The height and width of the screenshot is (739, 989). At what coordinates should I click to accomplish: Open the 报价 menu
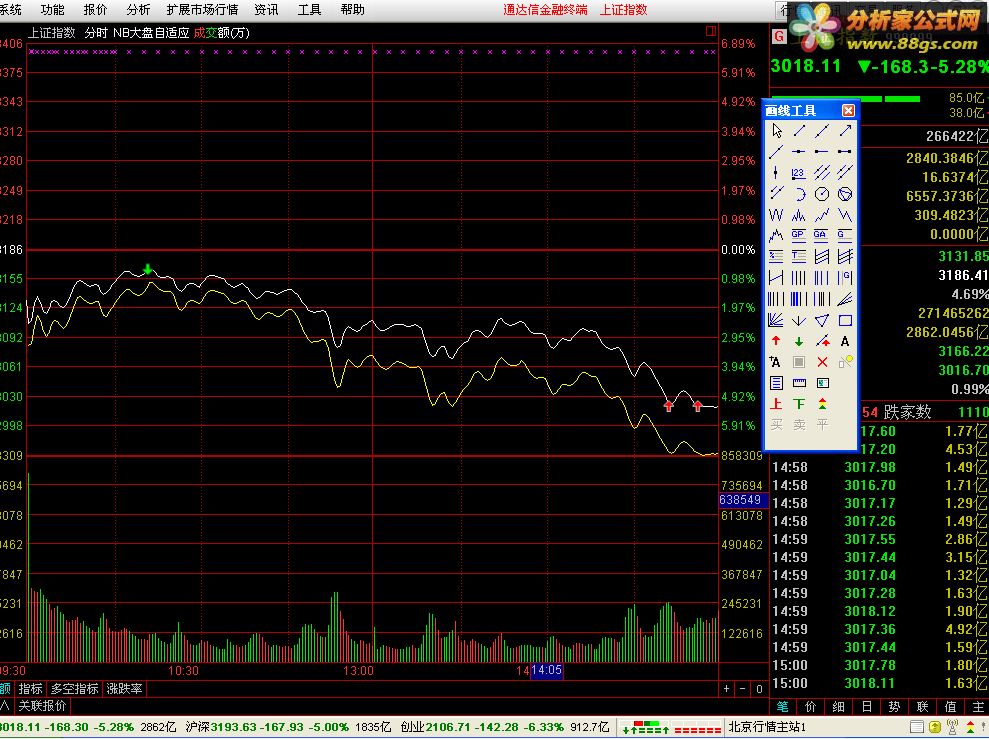[95, 9]
